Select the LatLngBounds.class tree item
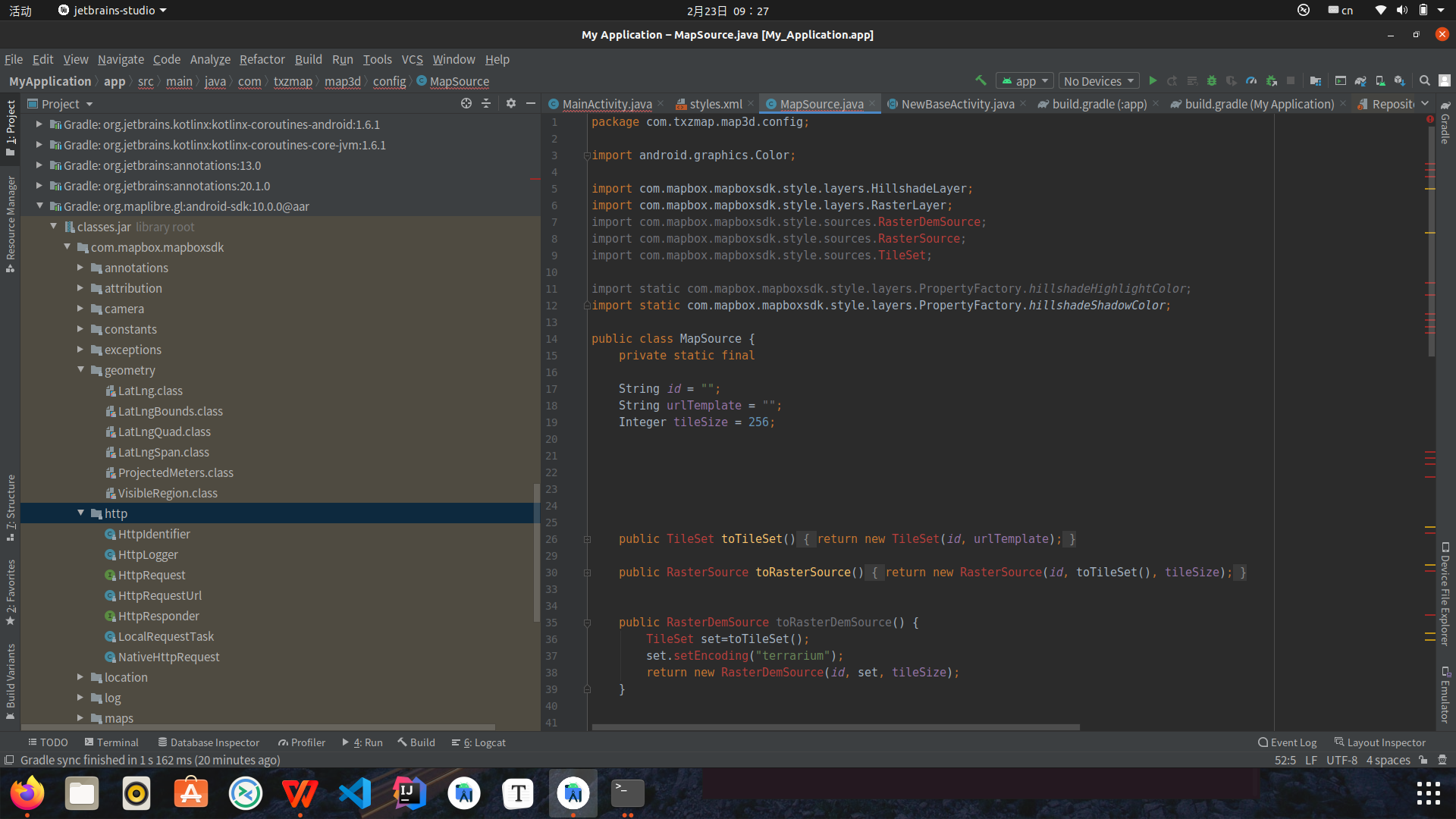Image resolution: width=1456 pixels, height=819 pixels. point(170,411)
